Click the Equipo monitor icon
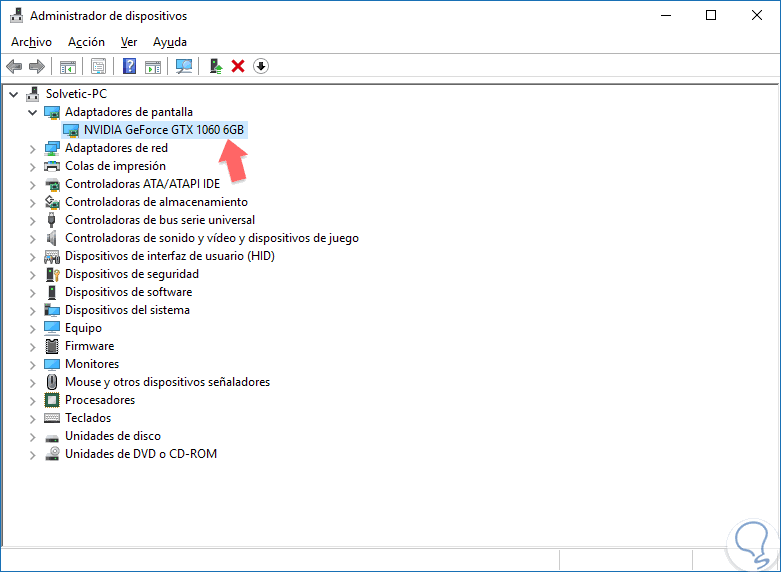 [52, 328]
